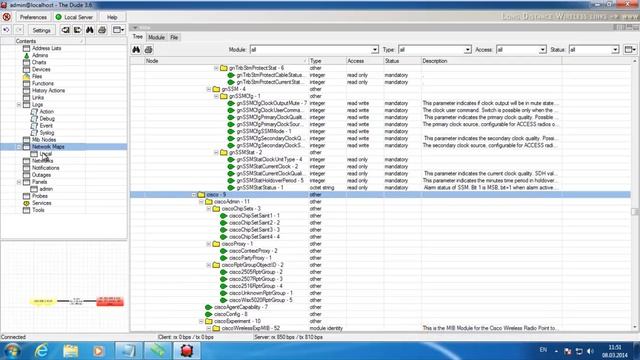Viewport: 640px width, 360px height.
Task: Click the printer icon in left toolbar
Action: (102, 30)
